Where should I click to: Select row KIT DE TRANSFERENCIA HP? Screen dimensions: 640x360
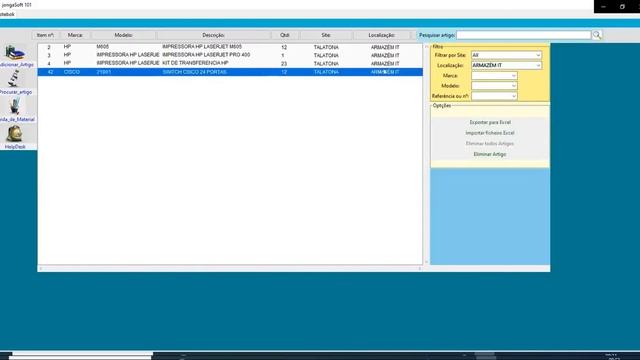(230, 63)
